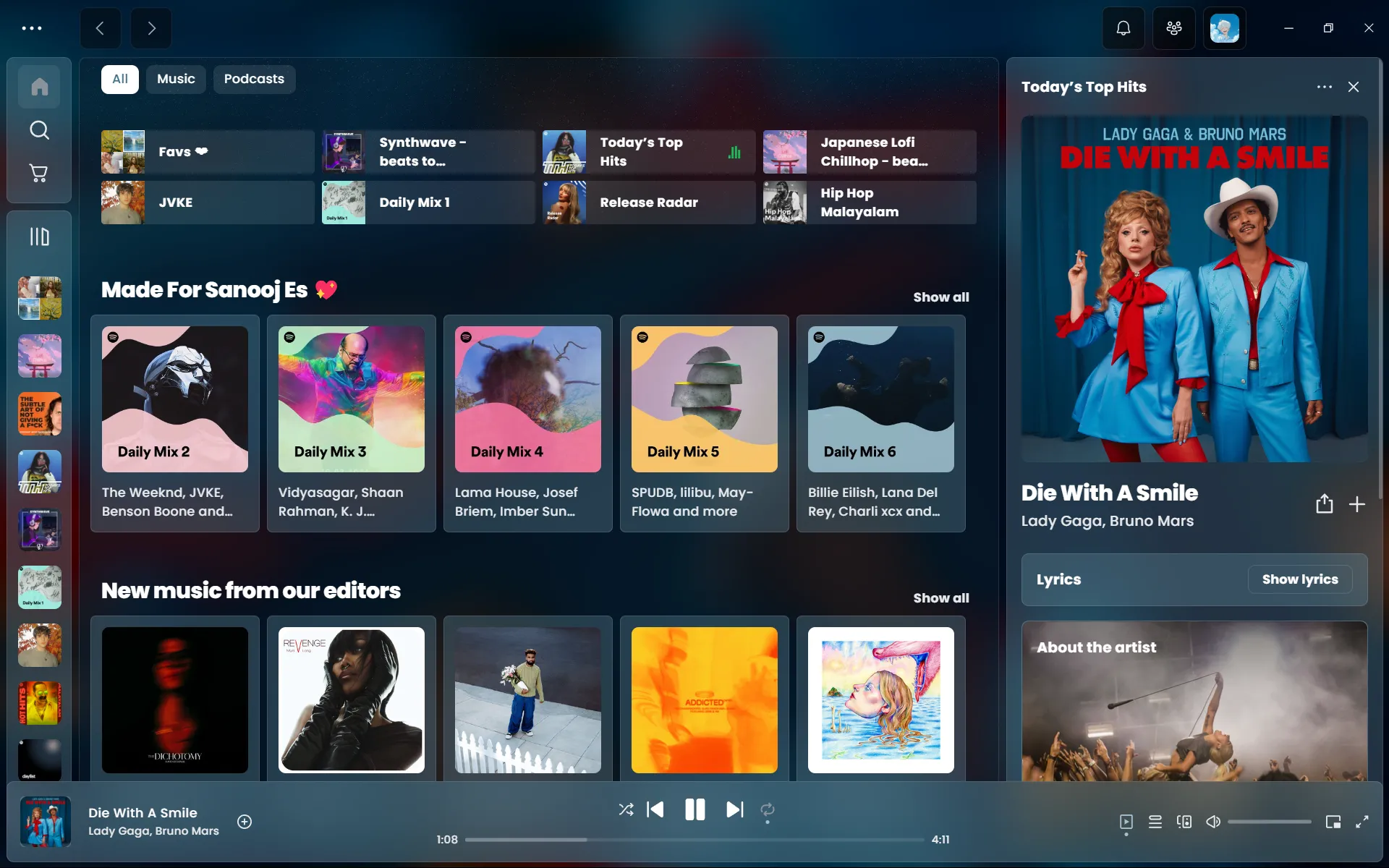
Task: Click the friend activity icon
Action: (x=1173, y=28)
